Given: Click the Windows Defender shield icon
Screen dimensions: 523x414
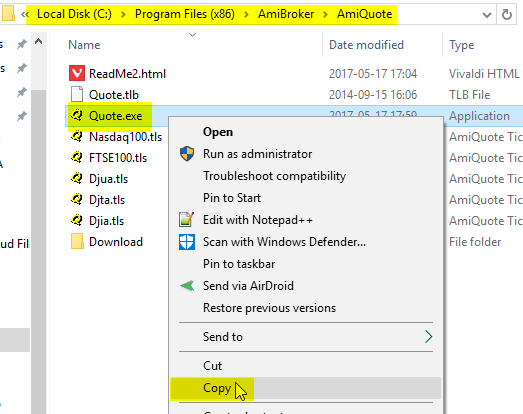Looking at the screenshot, I should pyautogui.click(x=187, y=242).
